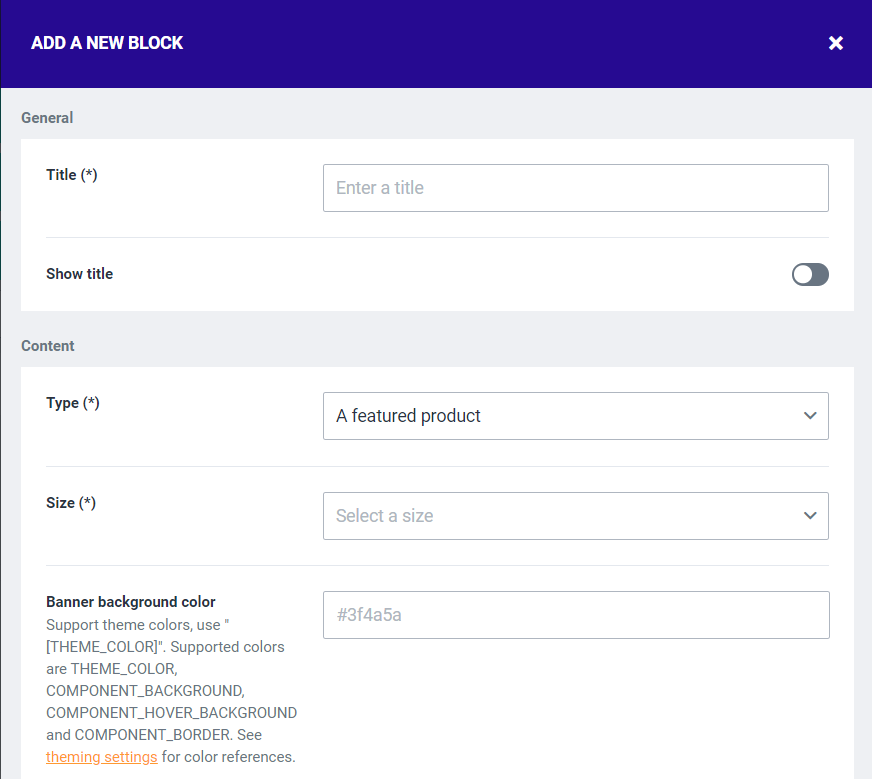Click the COMPONENT_HOVER_BACKGROUND help text
This screenshot has height=779, width=872.
point(171,713)
